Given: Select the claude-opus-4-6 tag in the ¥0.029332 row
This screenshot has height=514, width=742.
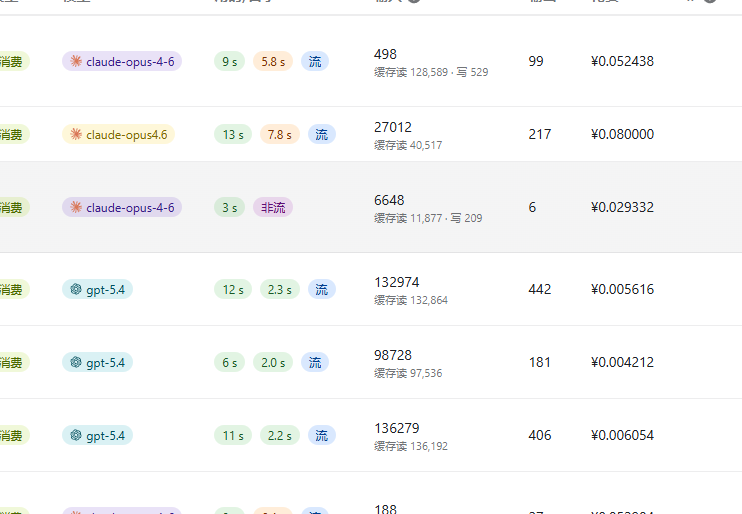Looking at the screenshot, I should [x=122, y=207].
